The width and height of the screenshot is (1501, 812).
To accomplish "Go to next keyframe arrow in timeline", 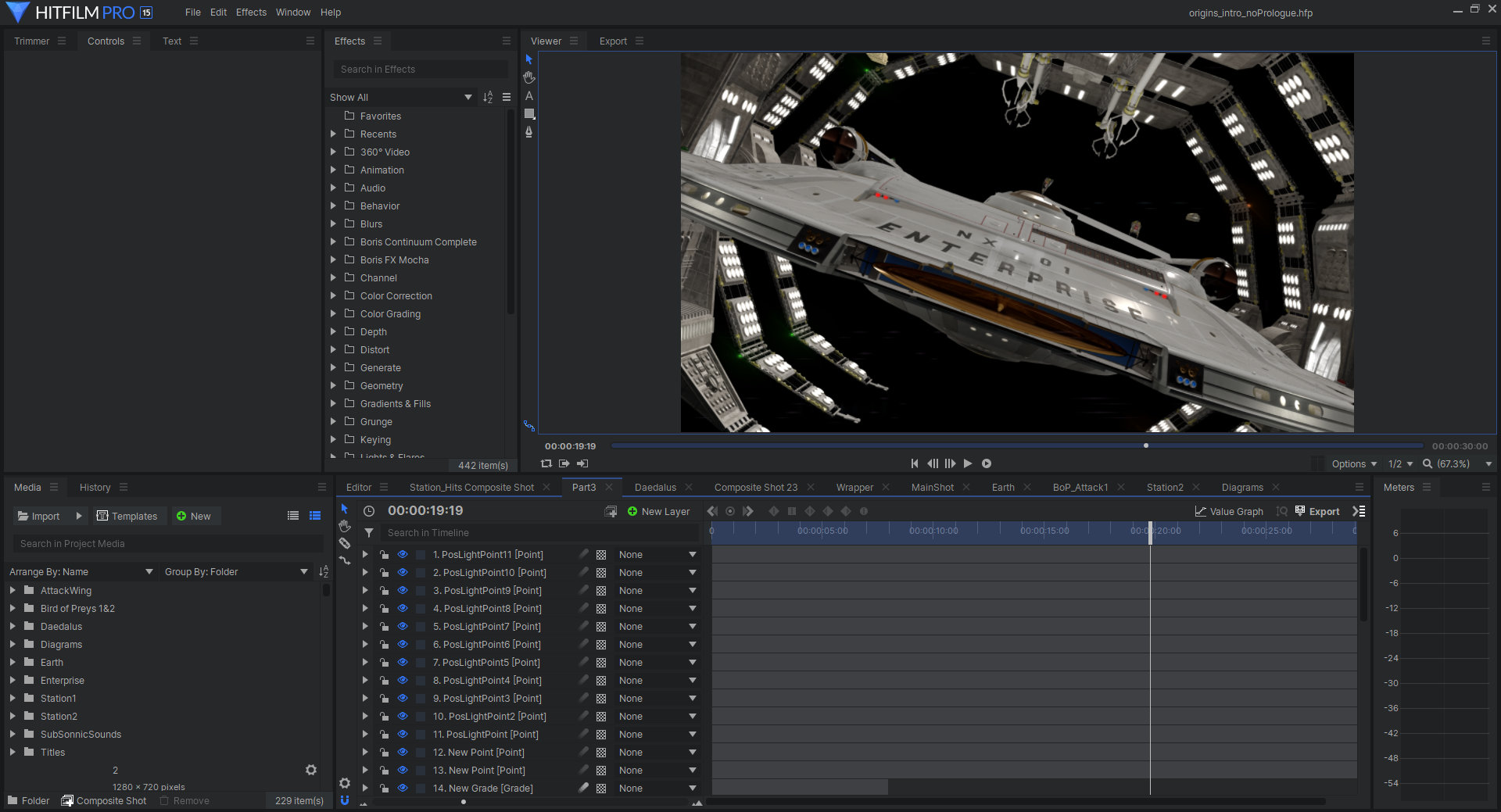I will pyautogui.click(x=748, y=511).
